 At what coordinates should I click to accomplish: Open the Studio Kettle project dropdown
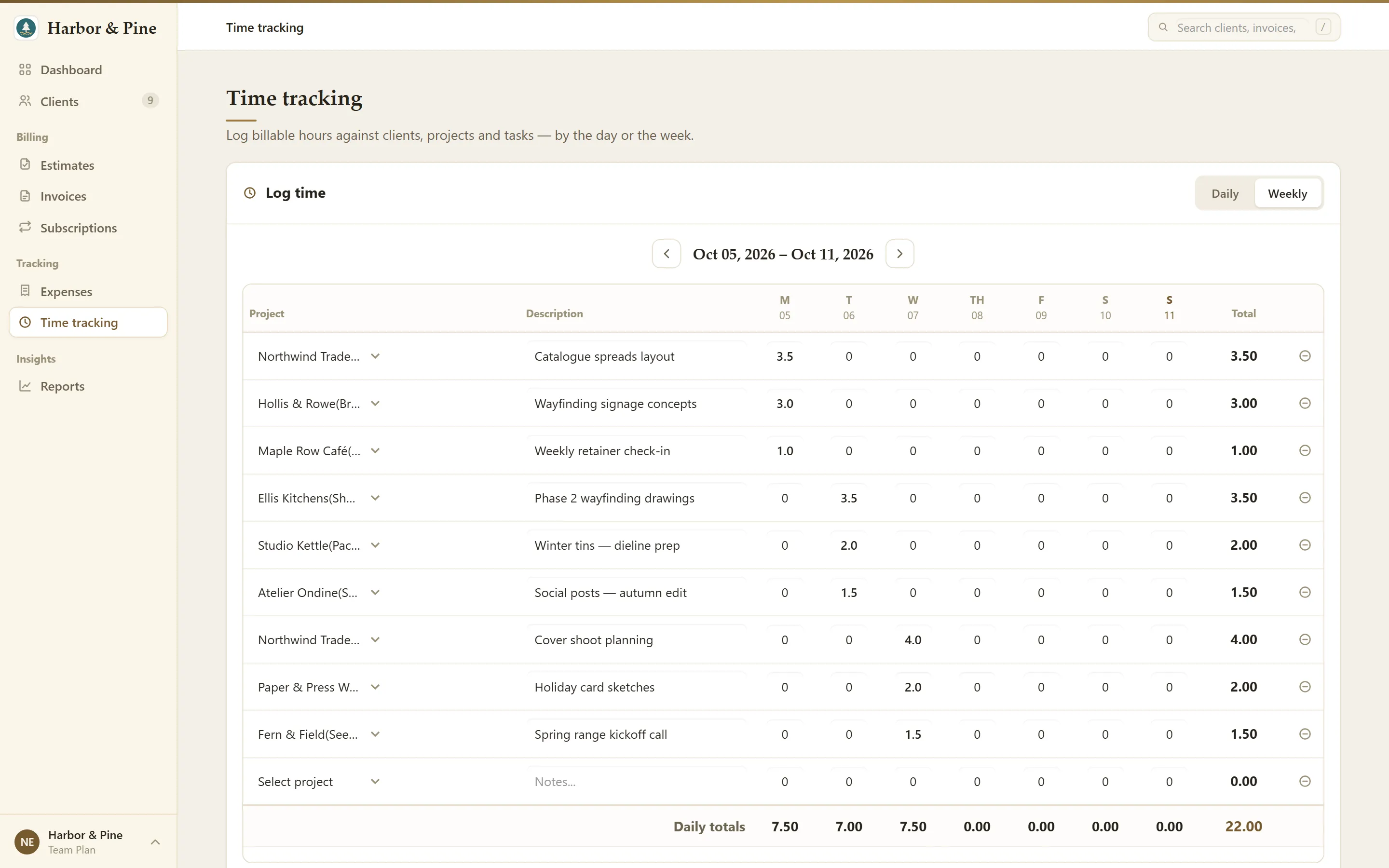[x=319, y=545]
